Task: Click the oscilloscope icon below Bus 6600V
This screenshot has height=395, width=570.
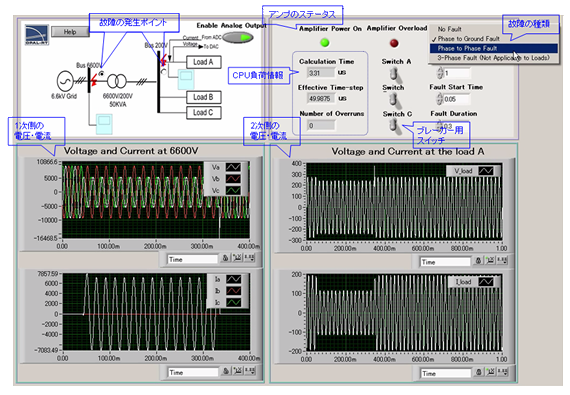Action: [104, 124]
